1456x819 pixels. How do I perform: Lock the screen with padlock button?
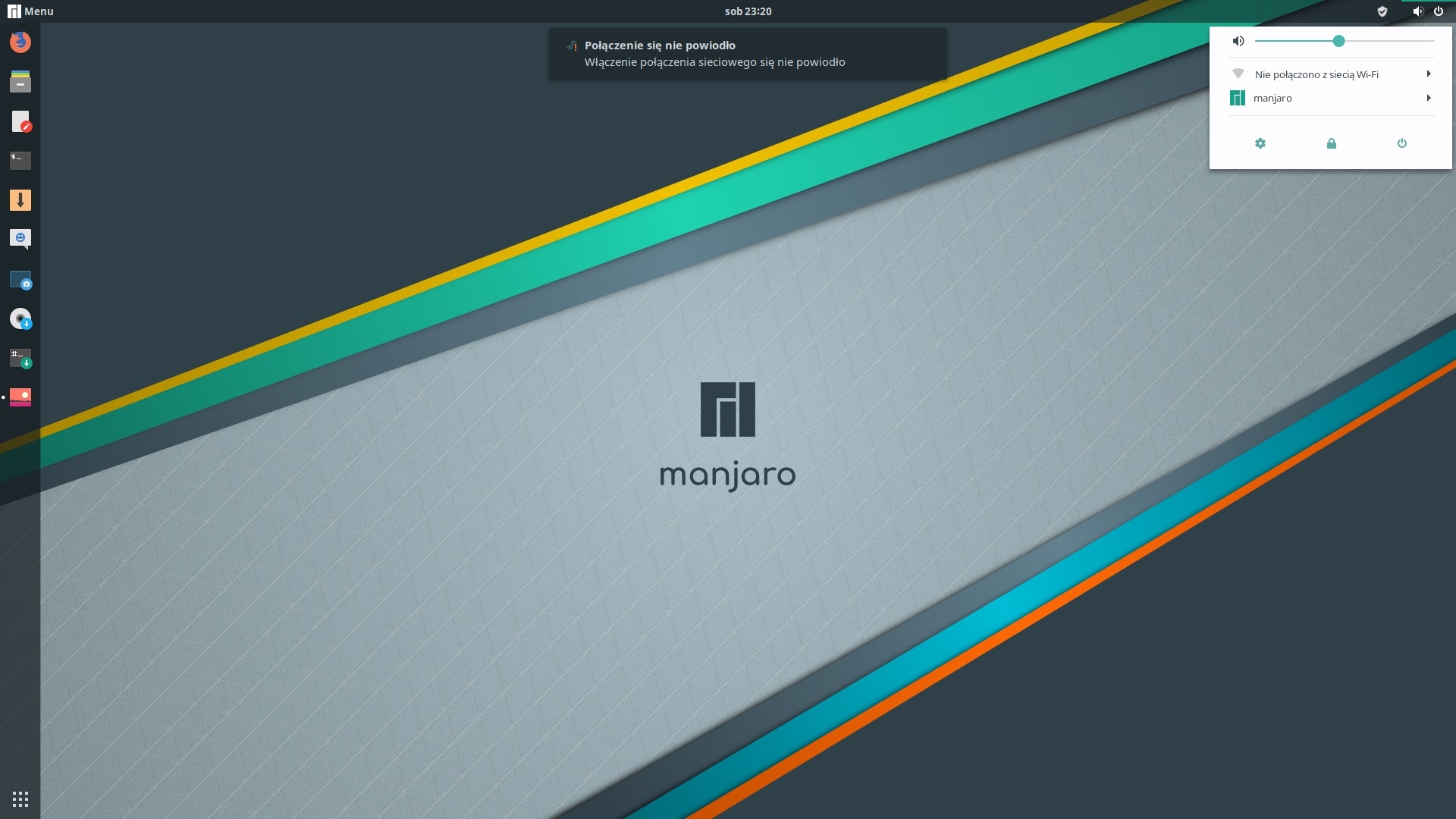(1332, 143)
